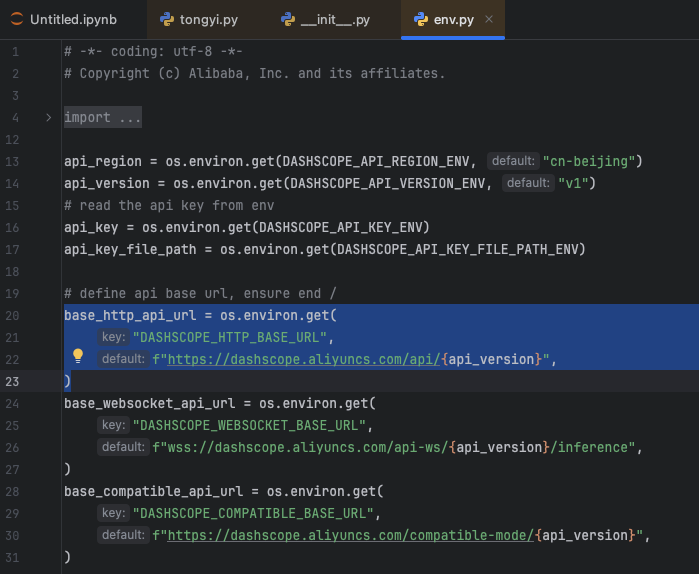Click the 'key:' hint for DASHSCOPE_WEBSOCKET_BASE_URL
This screenshot has width=699, height=574.
point(113,425)
